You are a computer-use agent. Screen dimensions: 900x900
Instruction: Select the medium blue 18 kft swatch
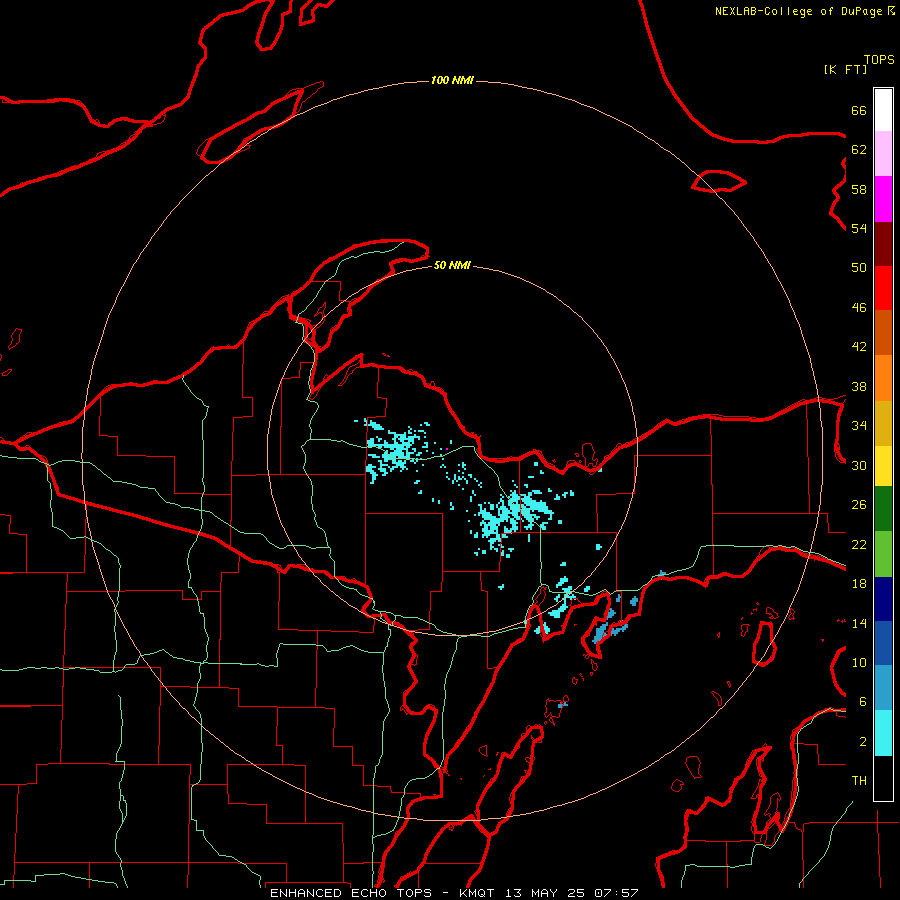pos(883,643)
